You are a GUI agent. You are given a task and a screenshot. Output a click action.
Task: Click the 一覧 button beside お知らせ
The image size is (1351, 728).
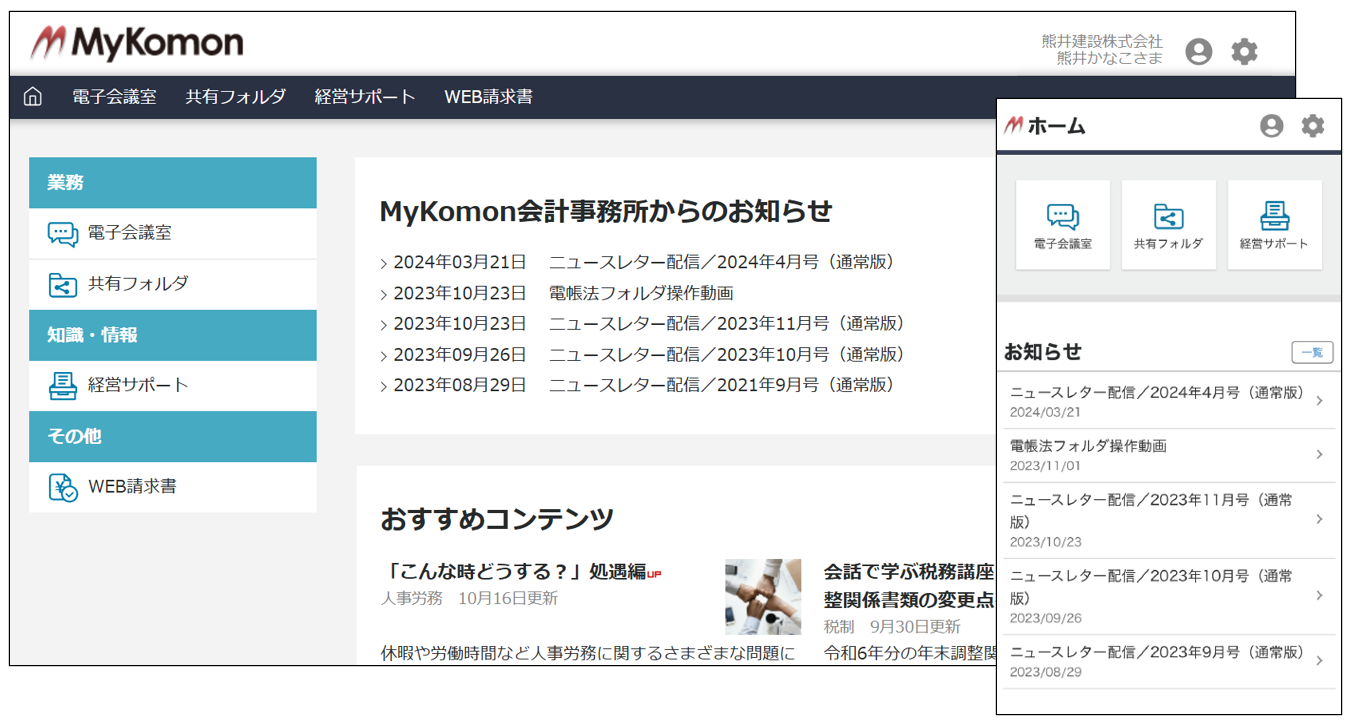(x=1312, y=352)
